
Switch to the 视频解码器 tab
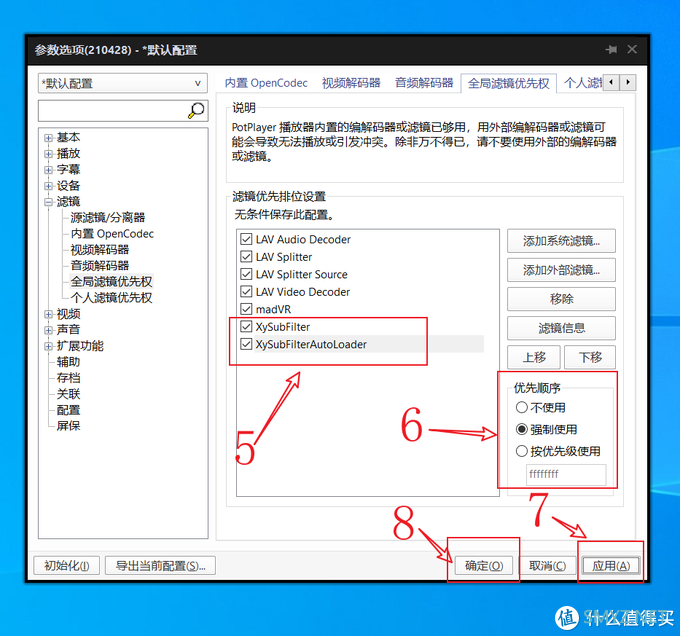(350, 83)
